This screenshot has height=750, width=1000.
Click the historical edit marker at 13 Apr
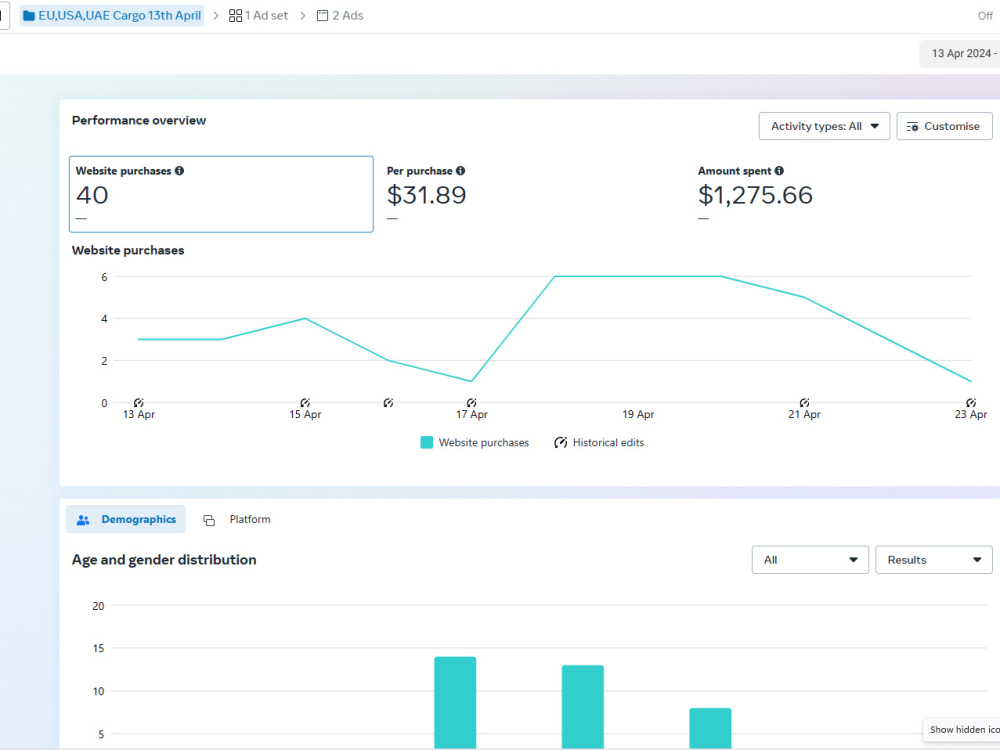pyautogui.click(x=138, y=402)
